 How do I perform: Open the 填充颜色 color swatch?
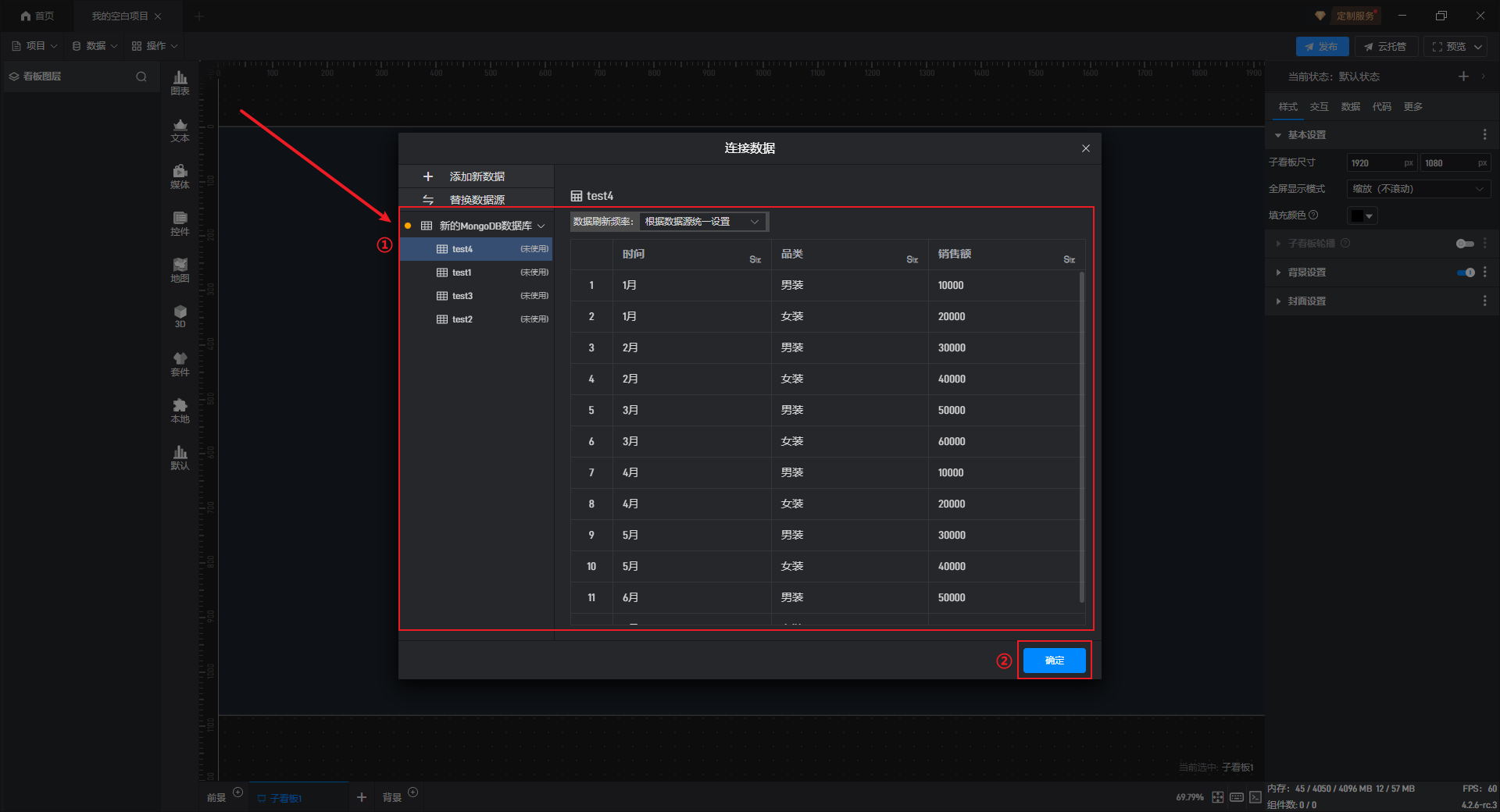tap(1362, 215)
